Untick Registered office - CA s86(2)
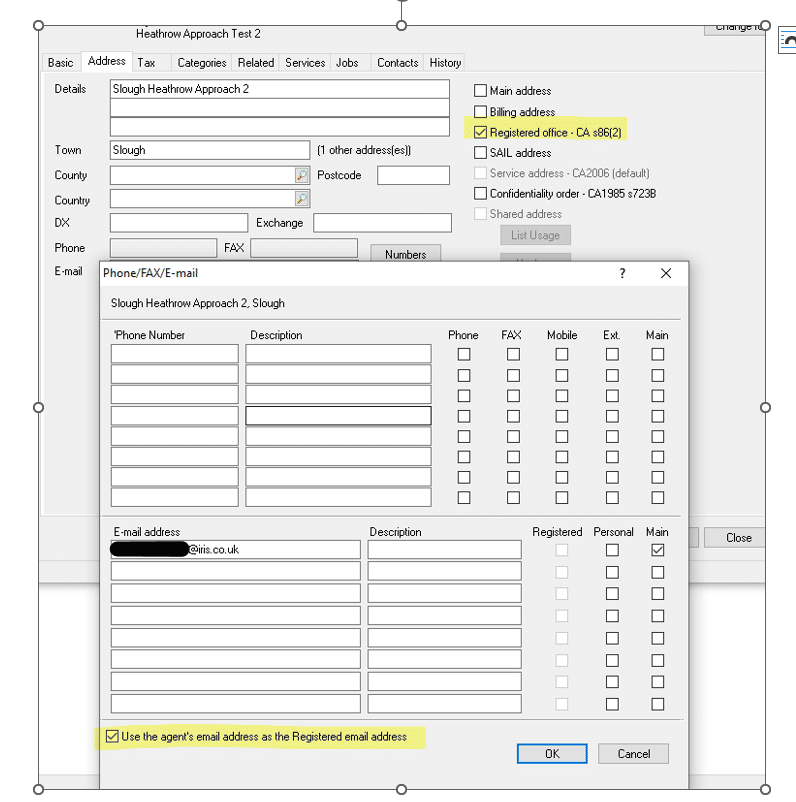The height and width of the screenshot is (802, 796). pos(480,132)
